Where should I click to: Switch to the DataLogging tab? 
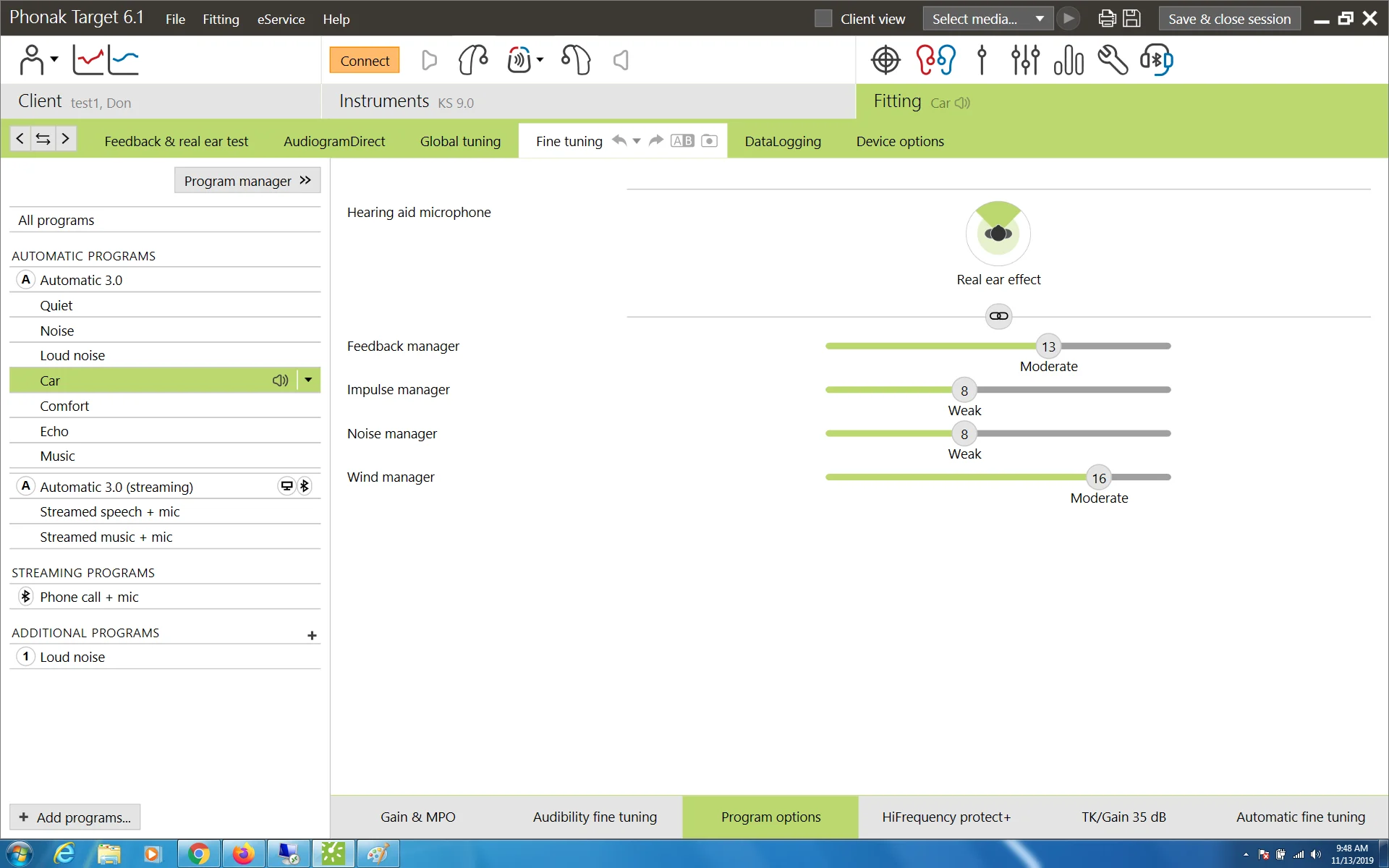coord(783,141)
